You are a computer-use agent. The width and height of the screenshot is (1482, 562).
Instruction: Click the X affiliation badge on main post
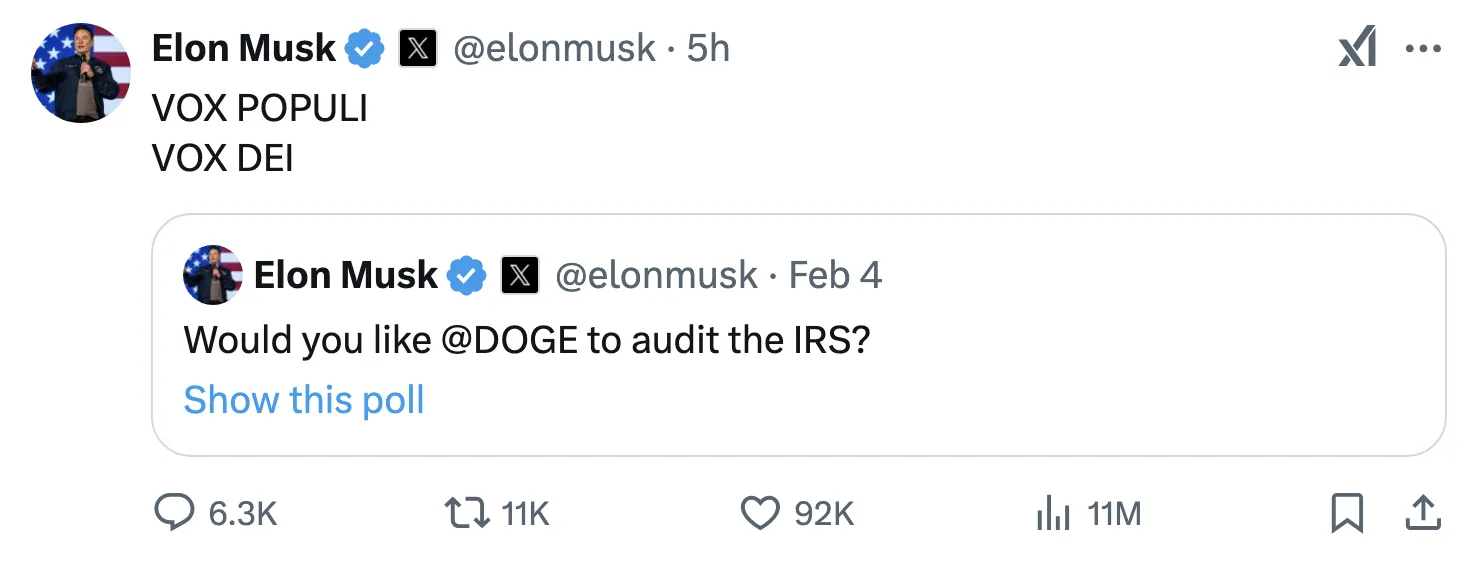click(x=417, y=49)
